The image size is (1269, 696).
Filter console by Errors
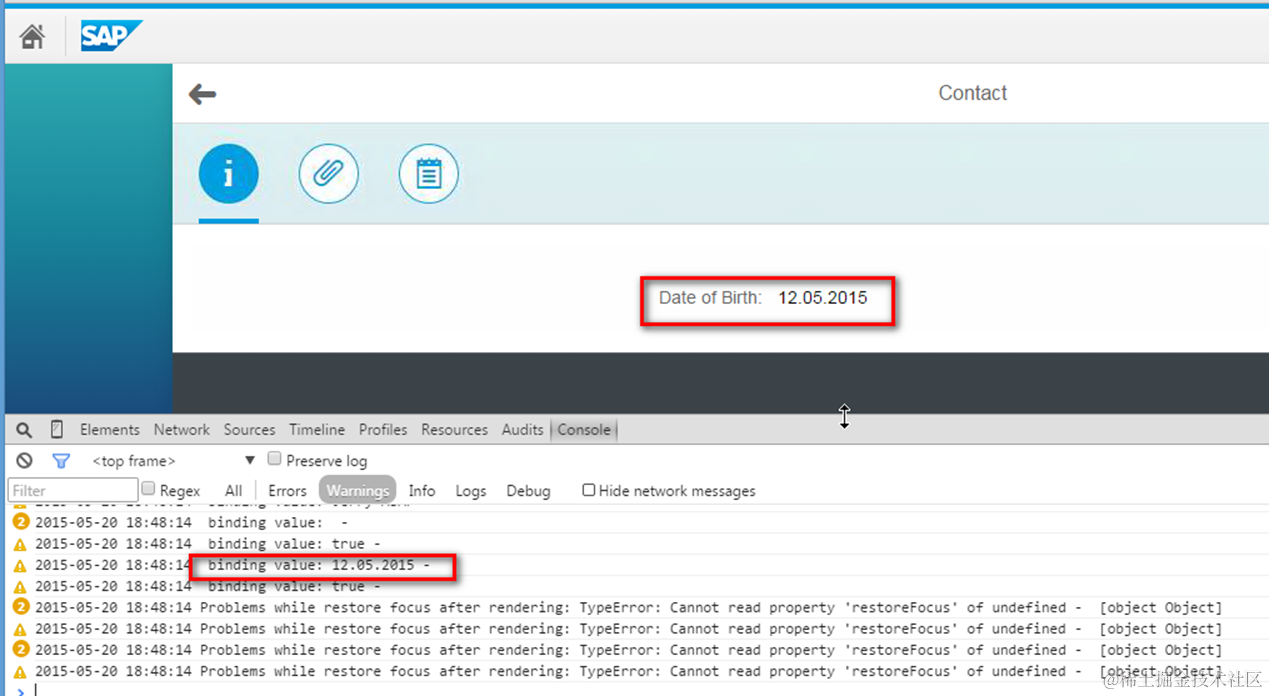pos(287,491)
